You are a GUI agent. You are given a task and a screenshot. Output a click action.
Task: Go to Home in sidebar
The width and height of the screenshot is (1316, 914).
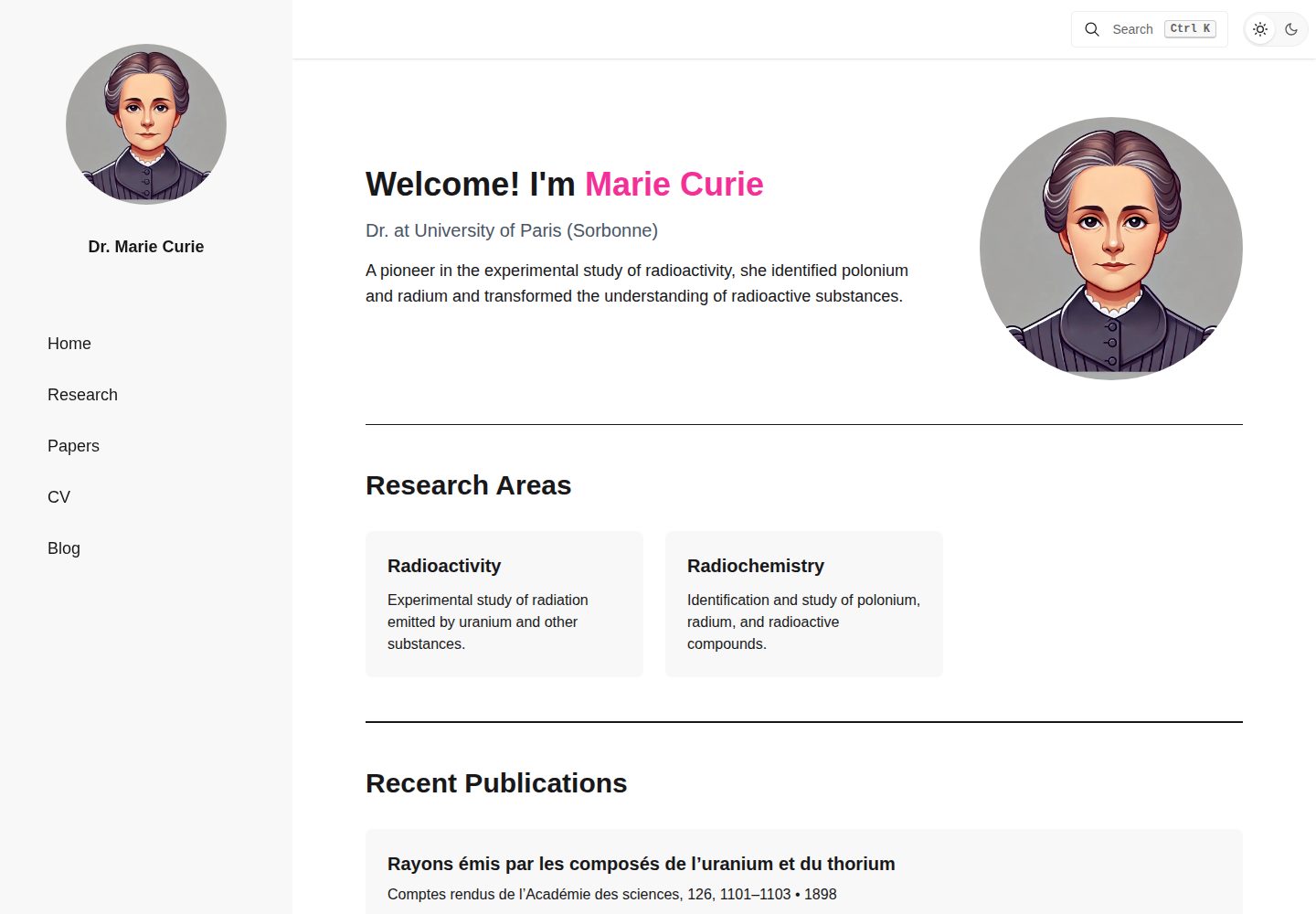tap(69, 344)
